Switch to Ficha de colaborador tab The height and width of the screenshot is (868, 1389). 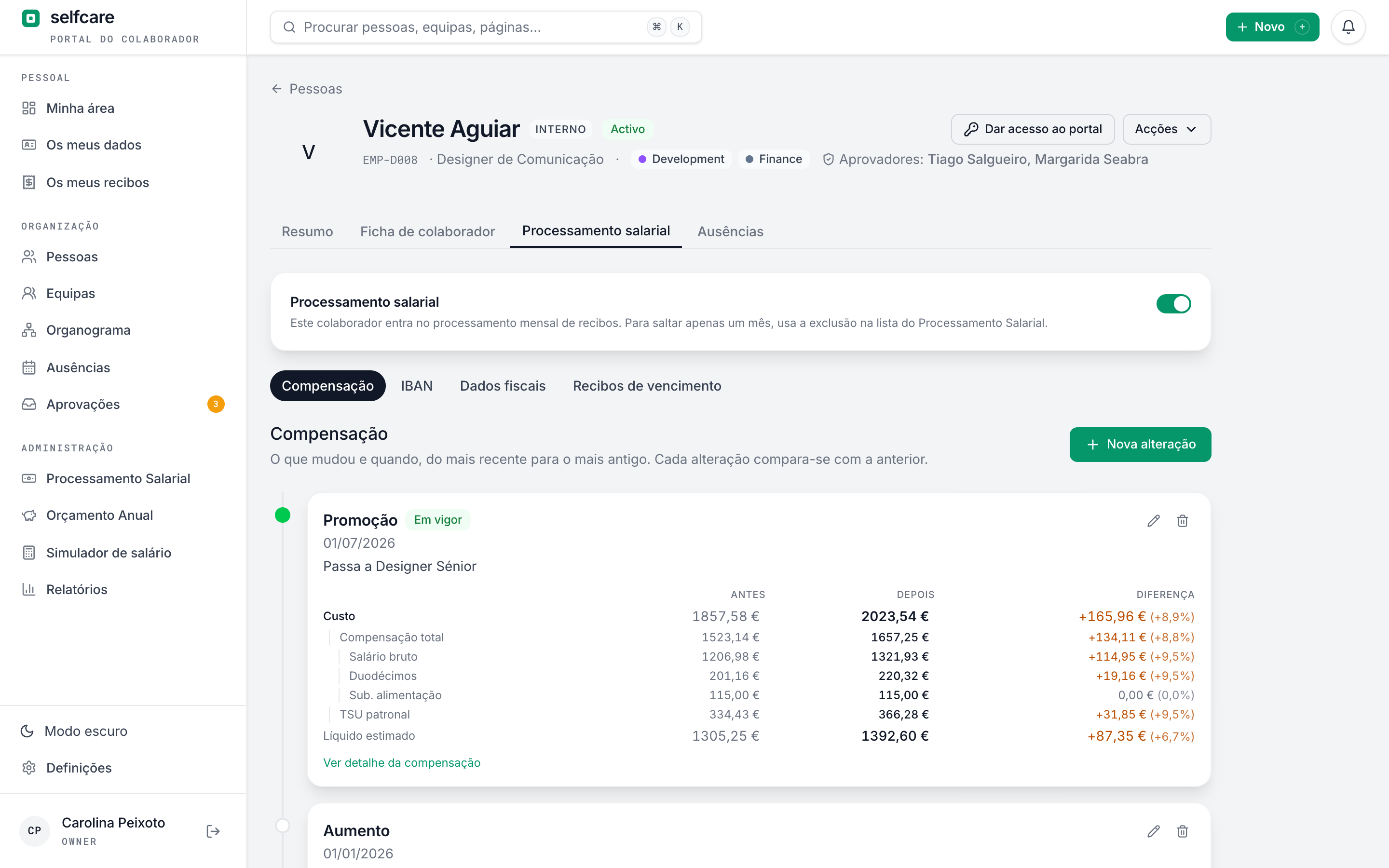coord(427,231)
